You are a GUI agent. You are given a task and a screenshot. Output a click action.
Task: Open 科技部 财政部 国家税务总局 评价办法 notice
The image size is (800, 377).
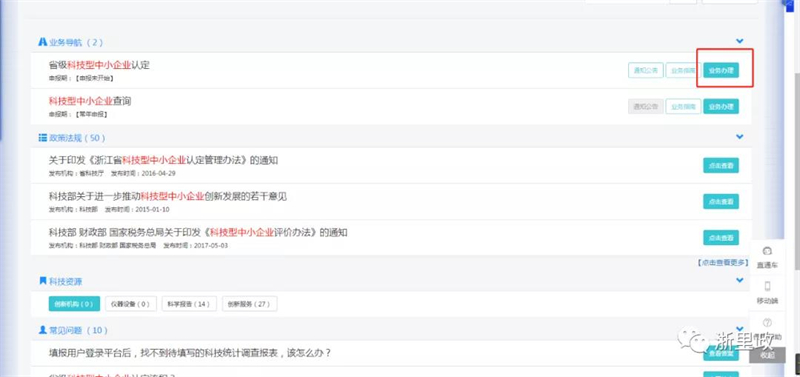[x=198, y=233]
